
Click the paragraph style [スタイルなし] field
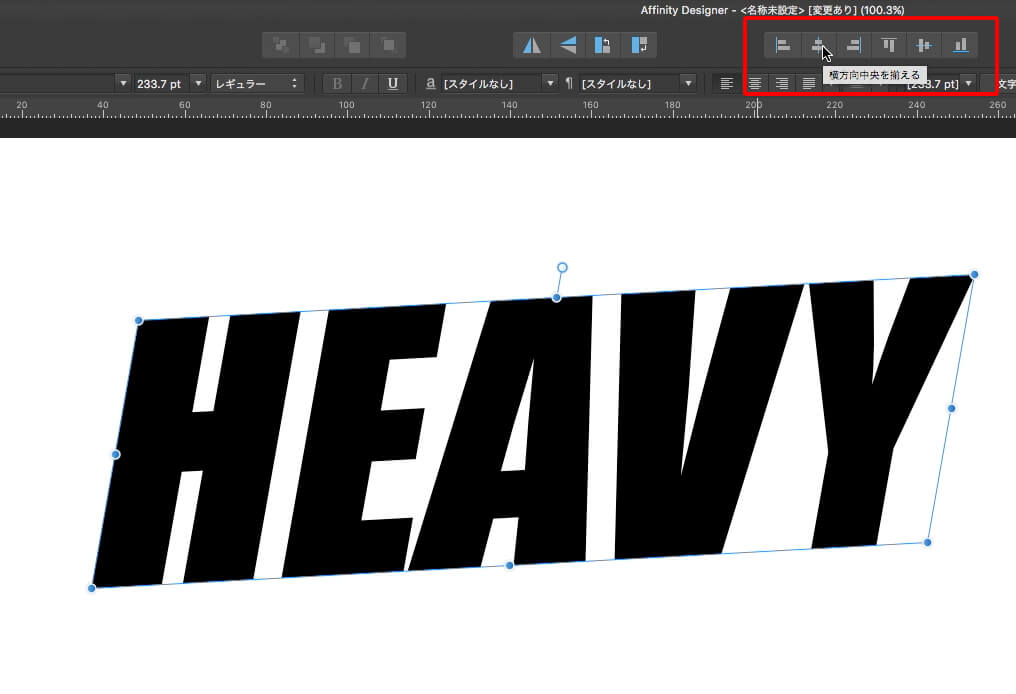[629, 84]
